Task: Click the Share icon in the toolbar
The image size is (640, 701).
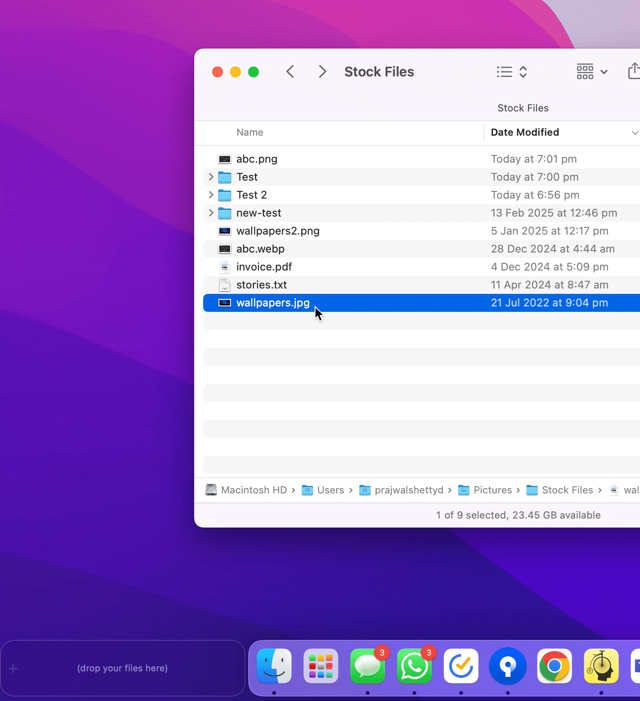Action: click(634, 71)
